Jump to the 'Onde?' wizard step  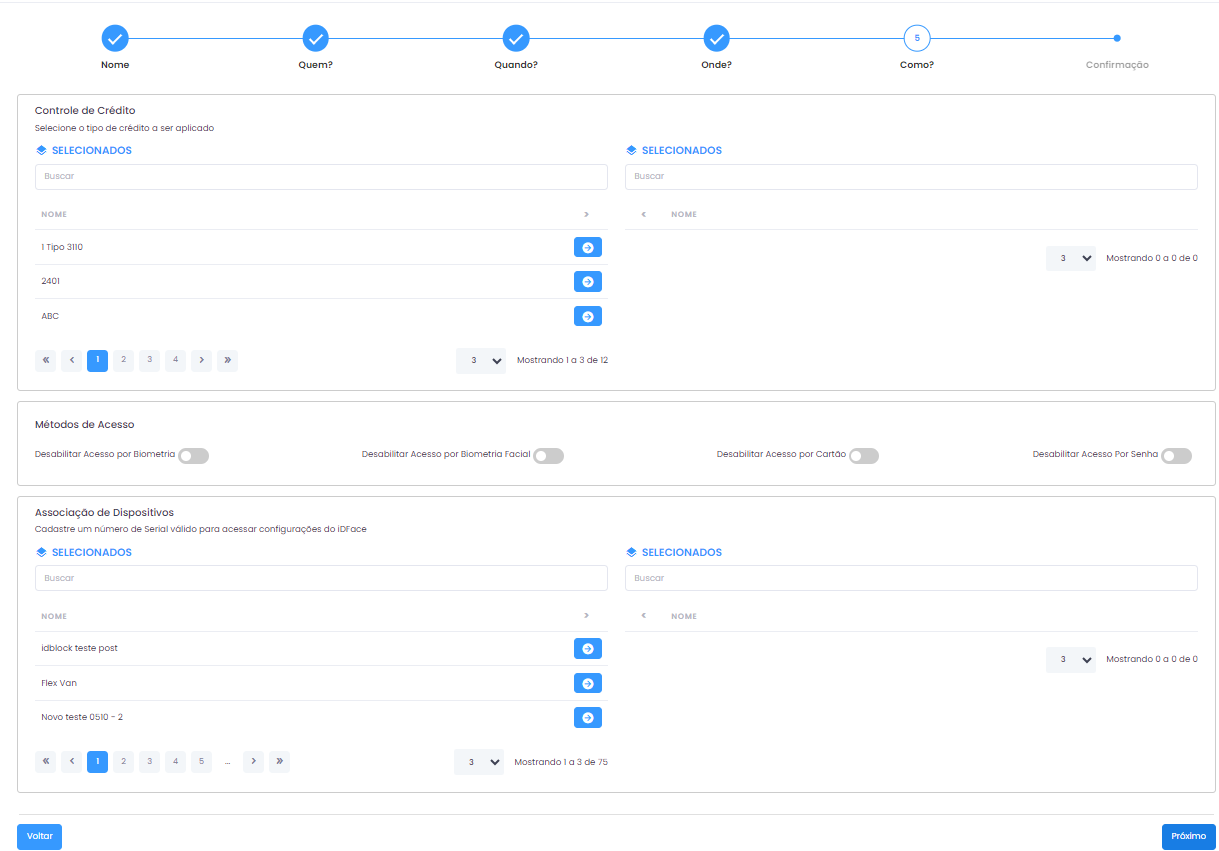[716, 39]
